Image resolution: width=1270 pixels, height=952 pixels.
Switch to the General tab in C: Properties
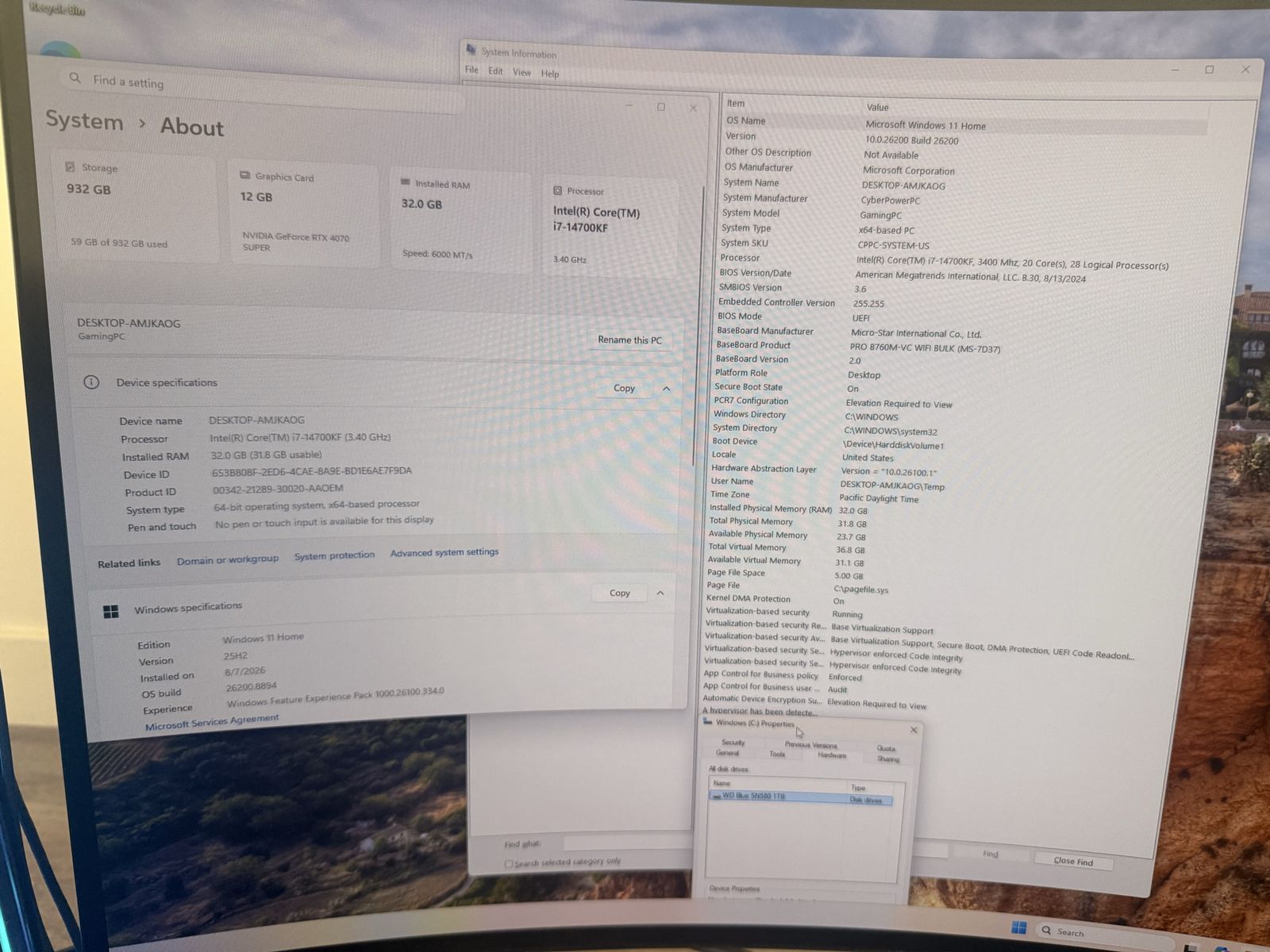click(x=727, y=753)
